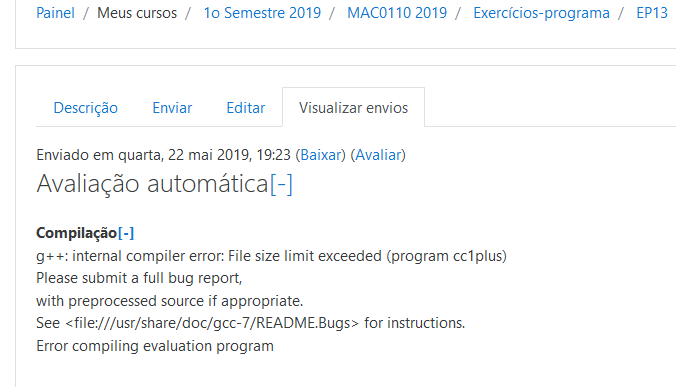Collapse the Avaliação automática section via [-]

[281, 184]
